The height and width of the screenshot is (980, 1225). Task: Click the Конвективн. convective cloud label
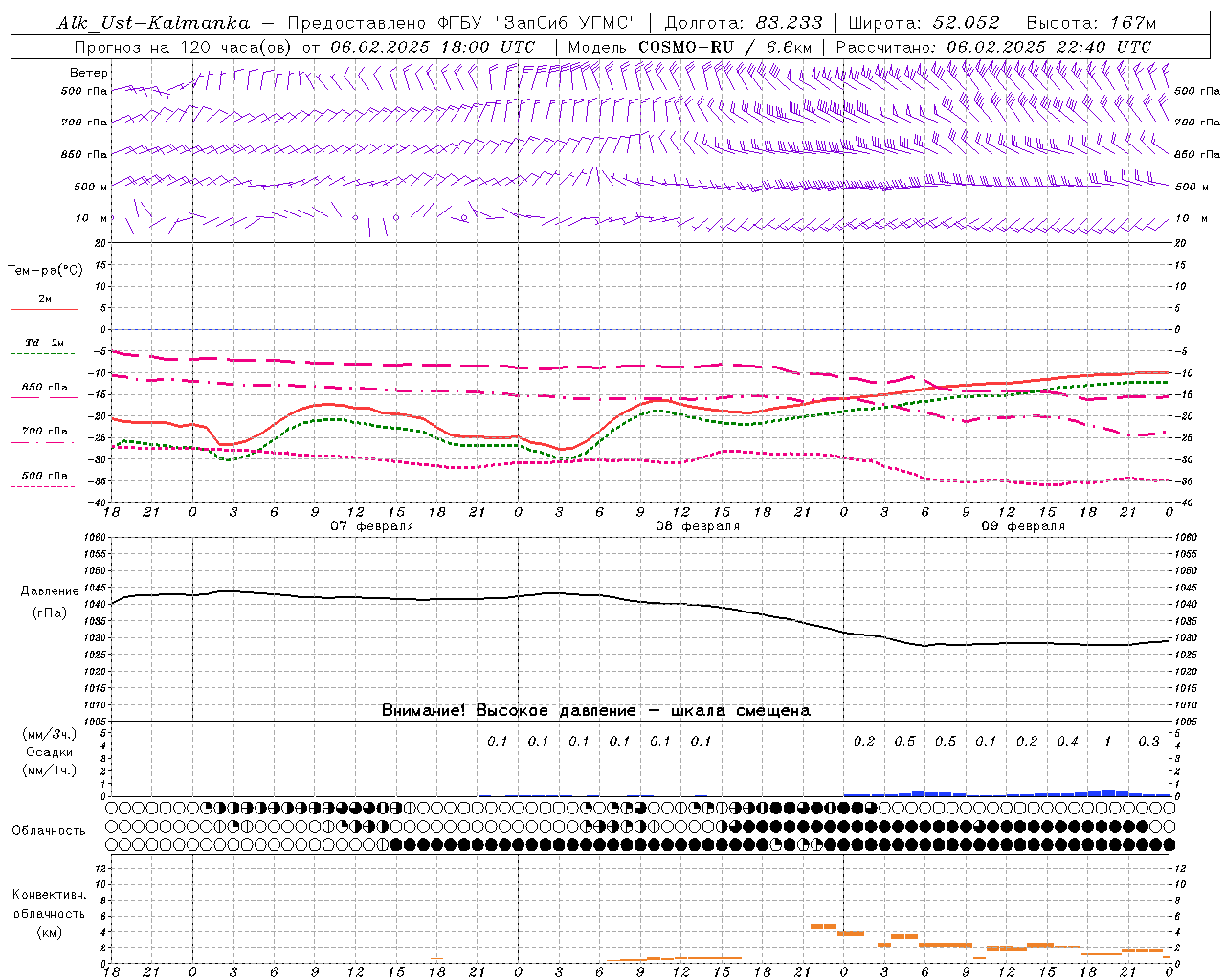pyautogui.click(x=49, y=895)
